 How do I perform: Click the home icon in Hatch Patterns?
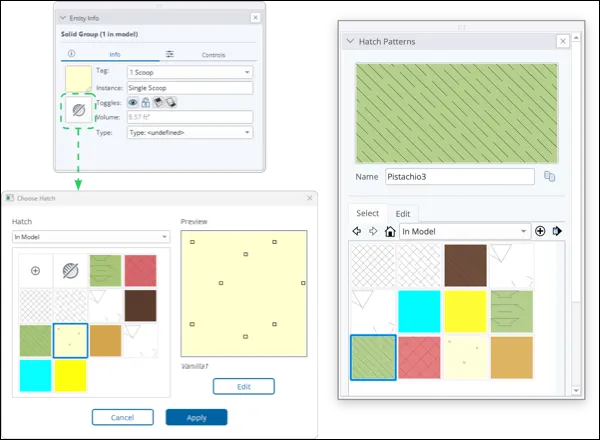tap(390, 231)
